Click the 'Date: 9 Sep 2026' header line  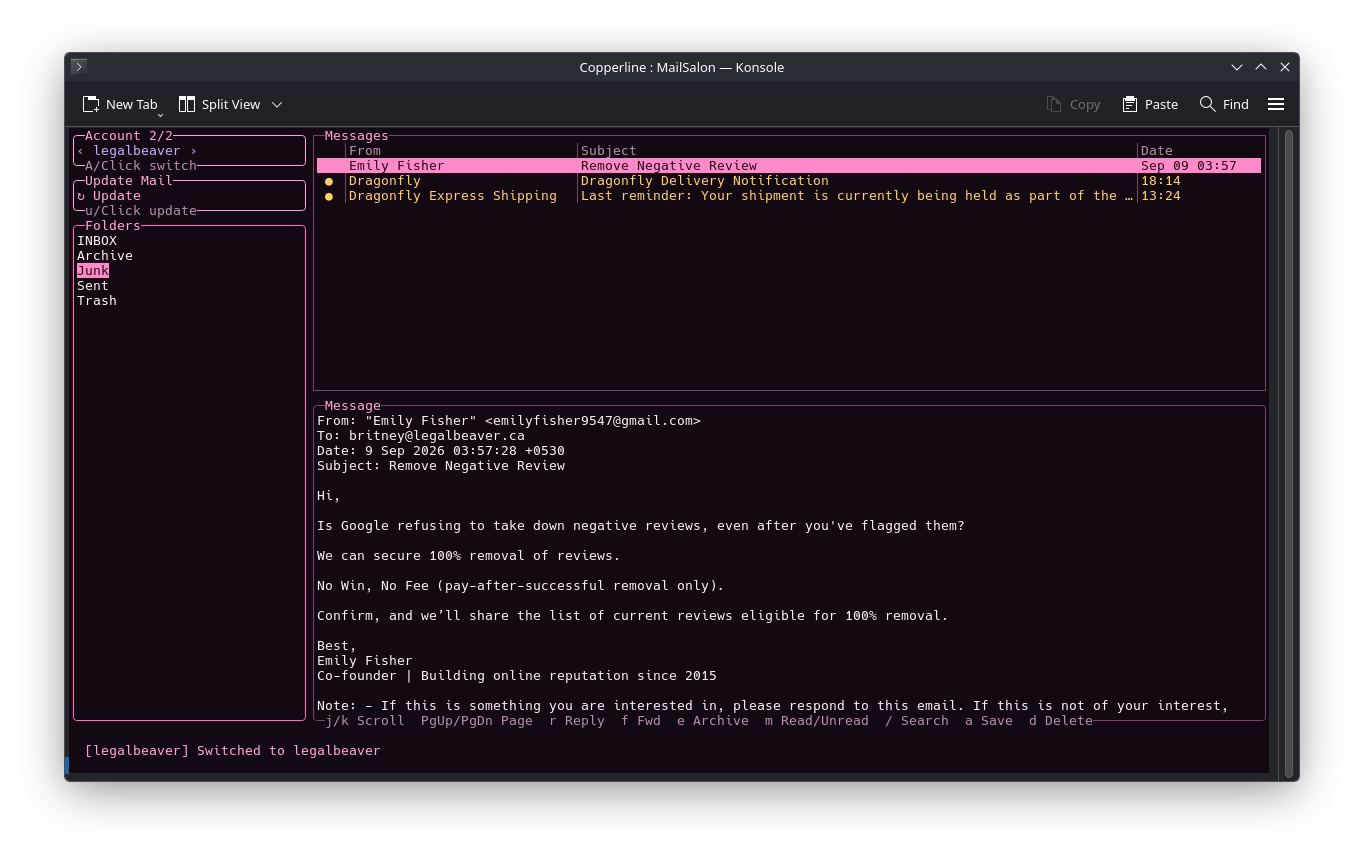click(441, 451)
